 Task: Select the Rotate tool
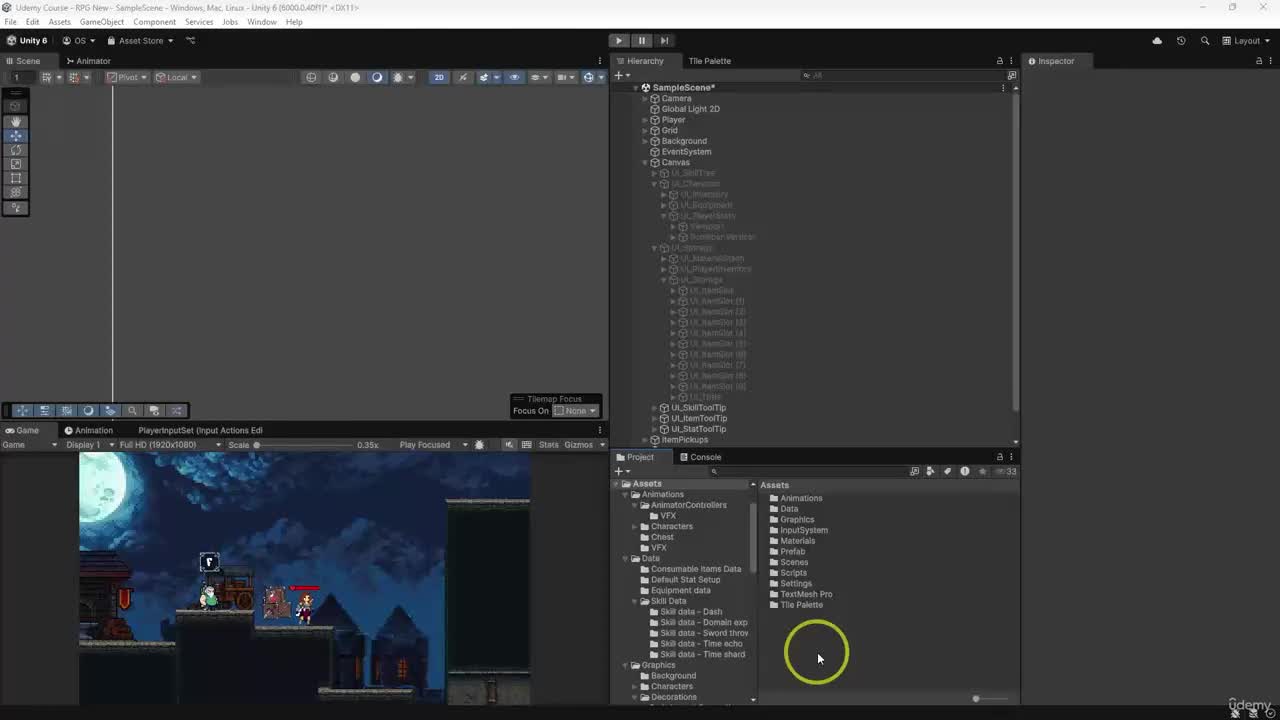(16, 149)
